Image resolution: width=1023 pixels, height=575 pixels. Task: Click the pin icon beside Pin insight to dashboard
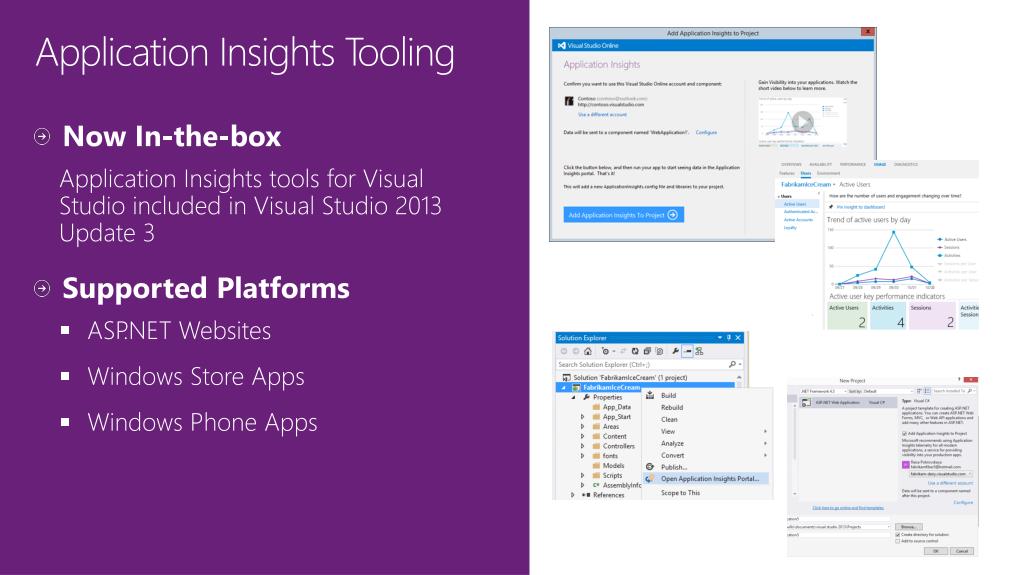click(831, 207)
